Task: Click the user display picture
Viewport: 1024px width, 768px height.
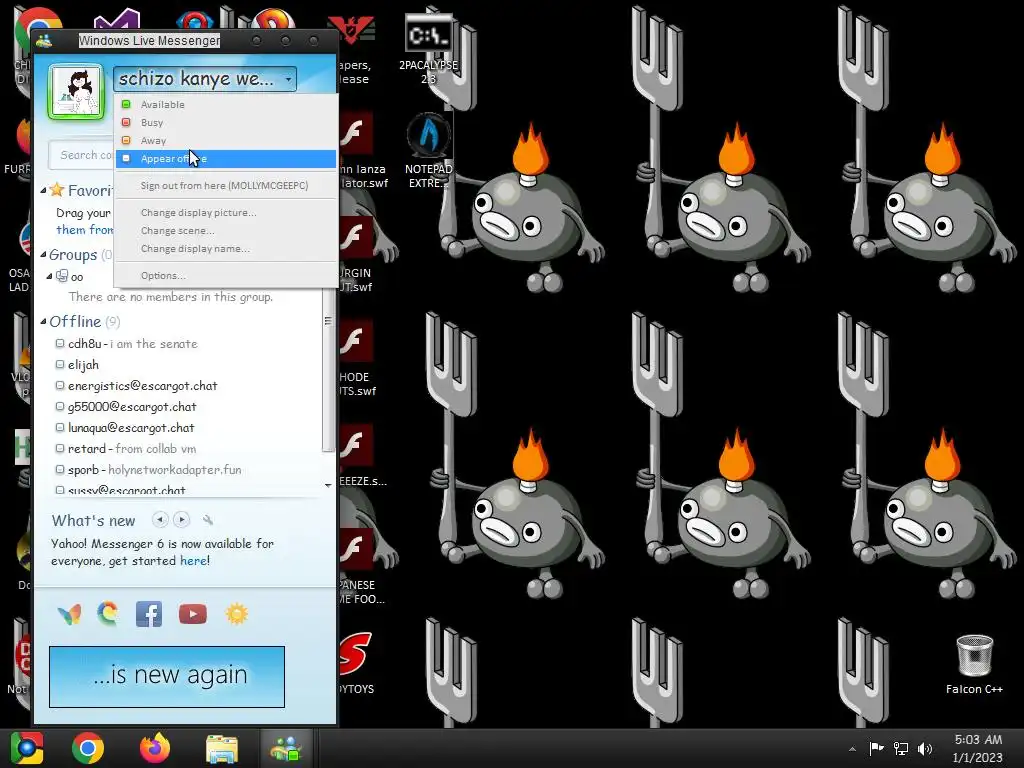Action: click(x=76, y=92)
